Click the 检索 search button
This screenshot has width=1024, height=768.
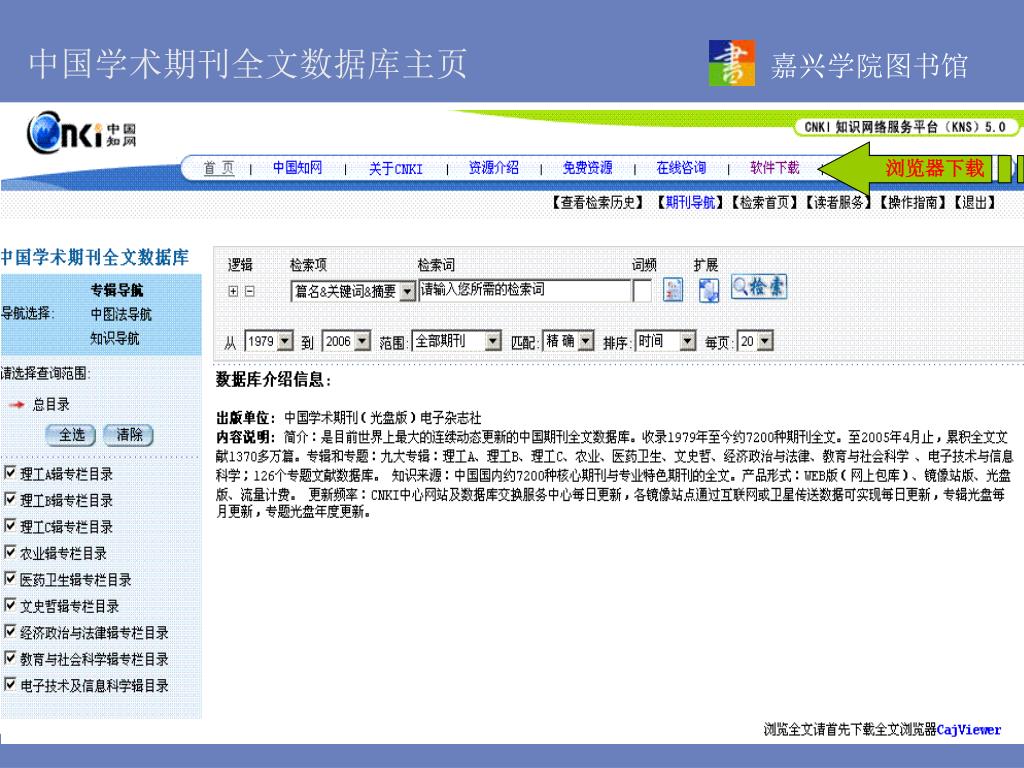[759, 287]
